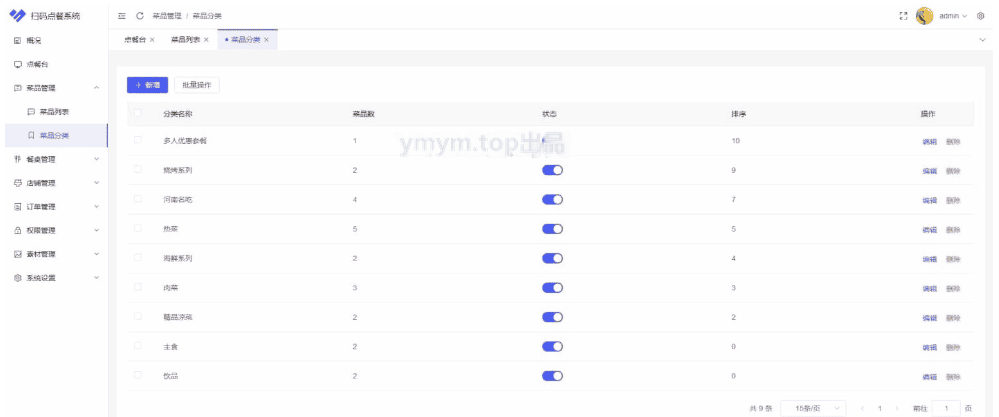999x417 pixels.
Task: Toggle the status switch for 饮品
Action: pos(552,376)
